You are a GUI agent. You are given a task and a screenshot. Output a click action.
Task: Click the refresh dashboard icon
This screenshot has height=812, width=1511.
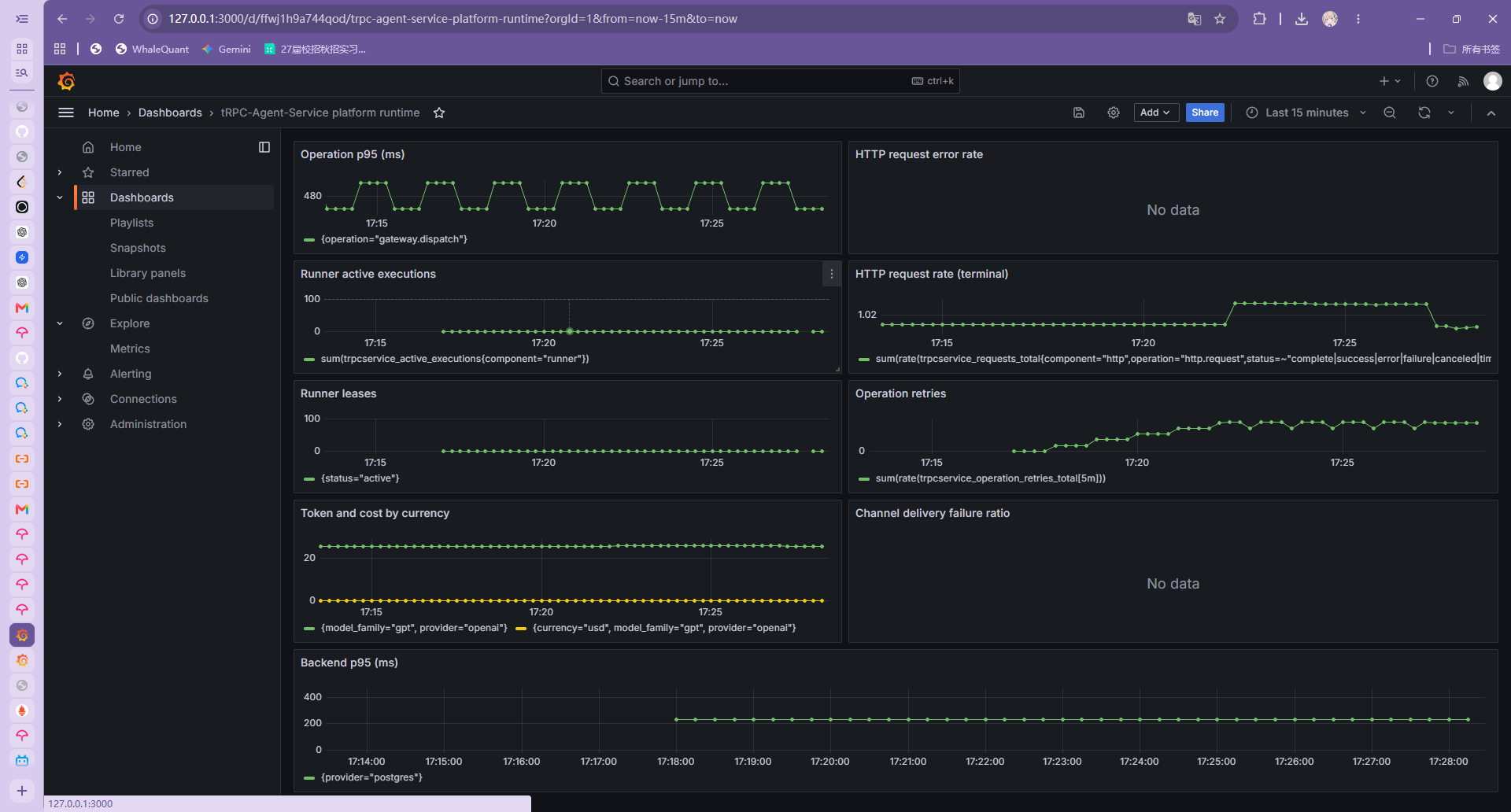[x=1424, y=113]
